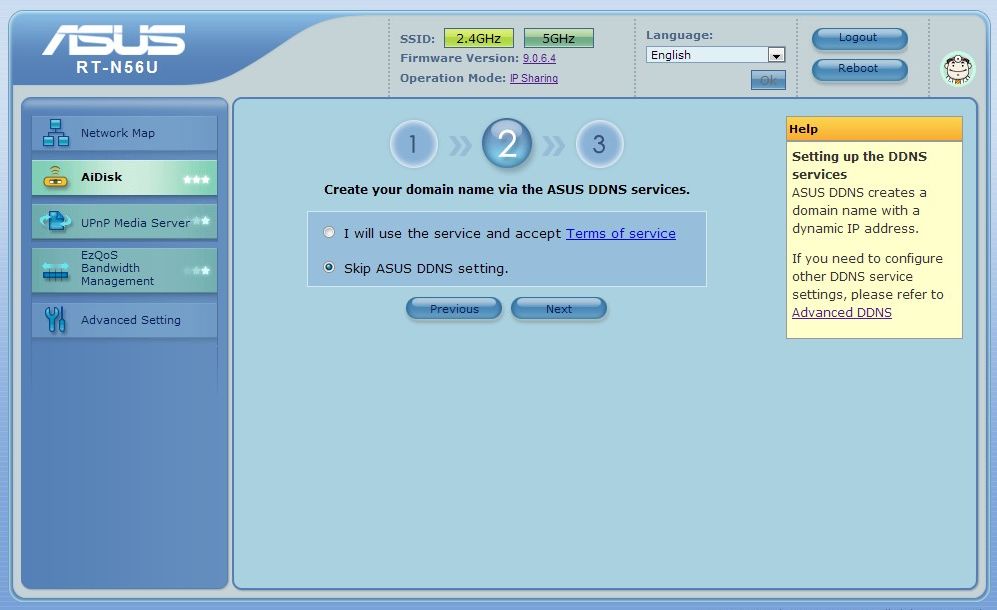Viewport: 997px width, 610px height.
Task: Click the Advanced Setting tools icon
Action: point(55,320)
